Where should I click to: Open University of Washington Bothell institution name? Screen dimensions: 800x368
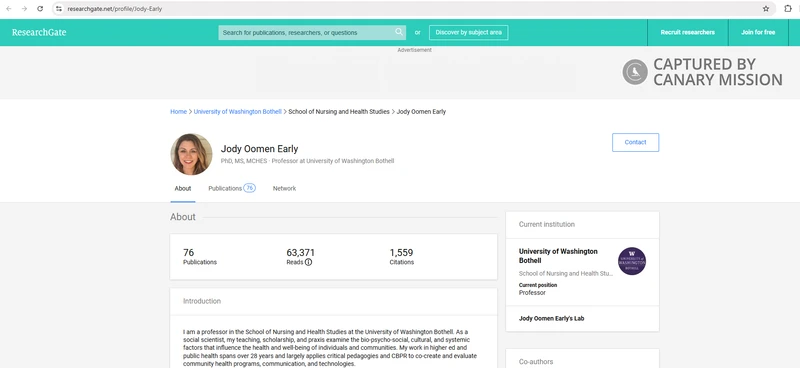(558, 256)
